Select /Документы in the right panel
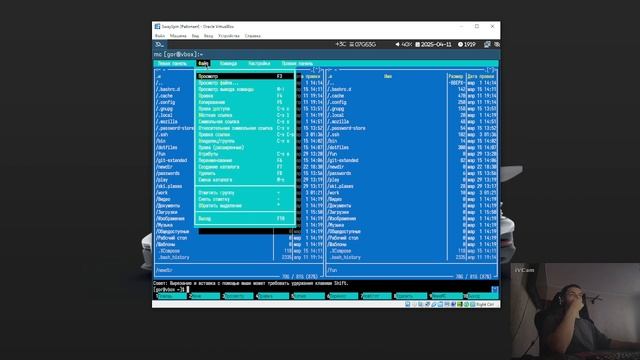This screenshot has width=640, height=360. tap(340, 206)
